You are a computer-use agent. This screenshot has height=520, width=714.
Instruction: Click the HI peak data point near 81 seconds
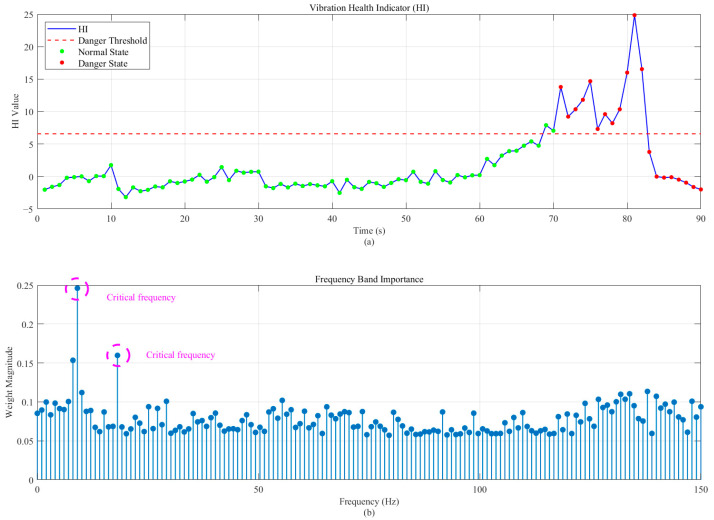[x=634, y=15]
